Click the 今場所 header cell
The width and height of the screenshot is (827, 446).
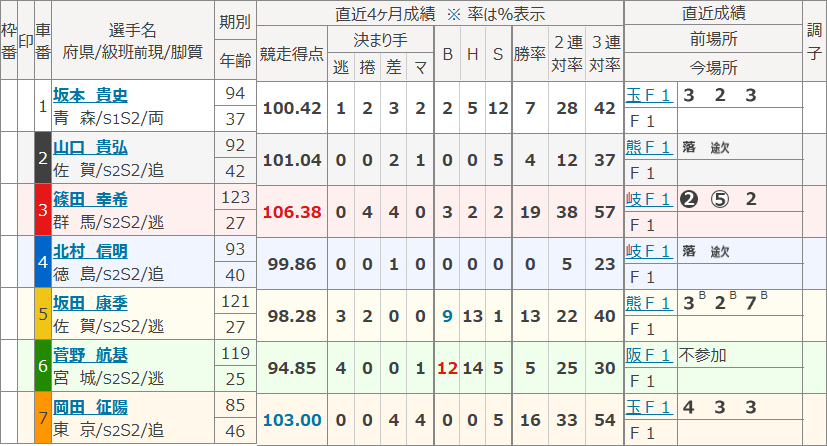[713, 67]
